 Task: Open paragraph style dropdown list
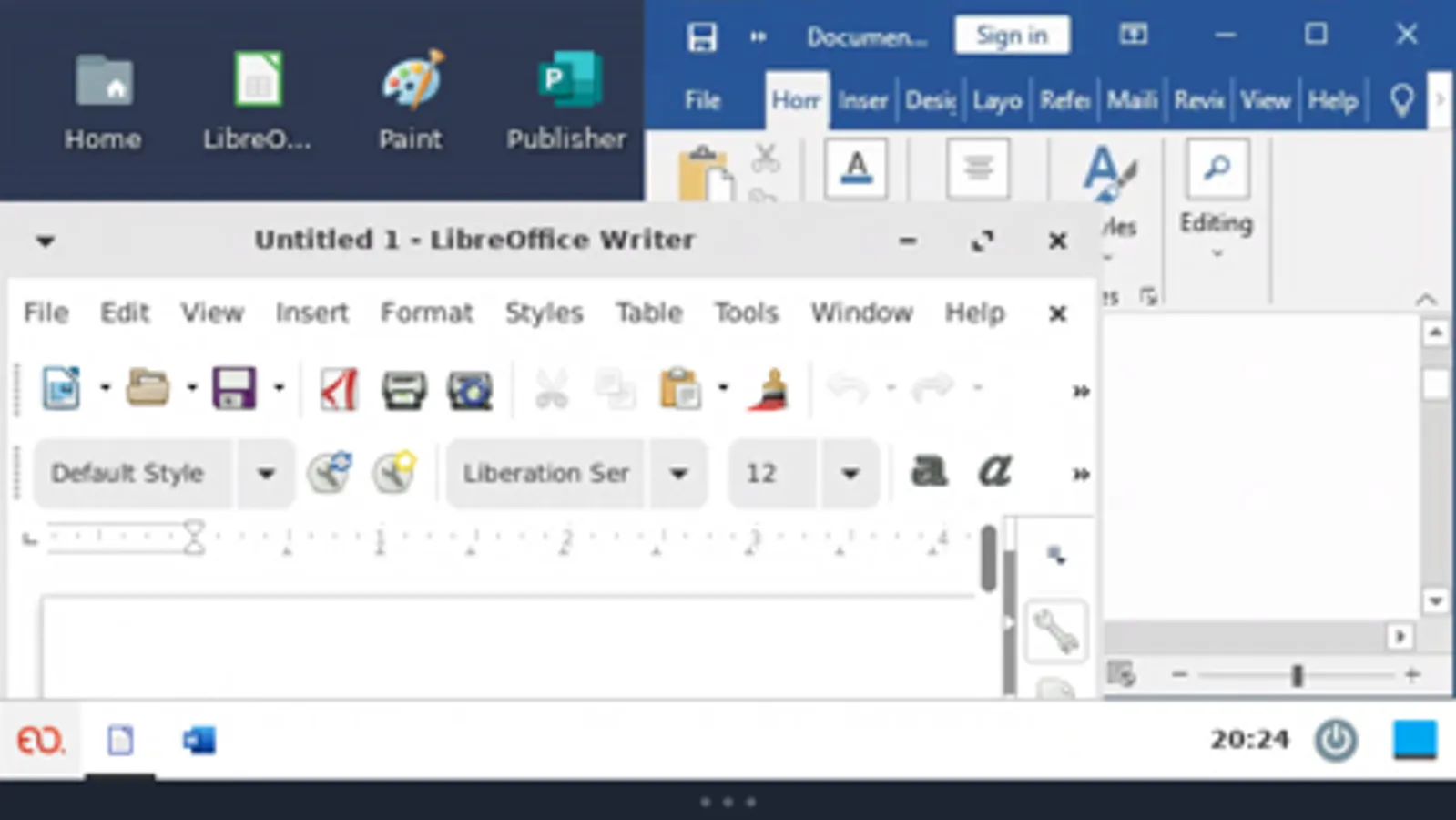266,473
